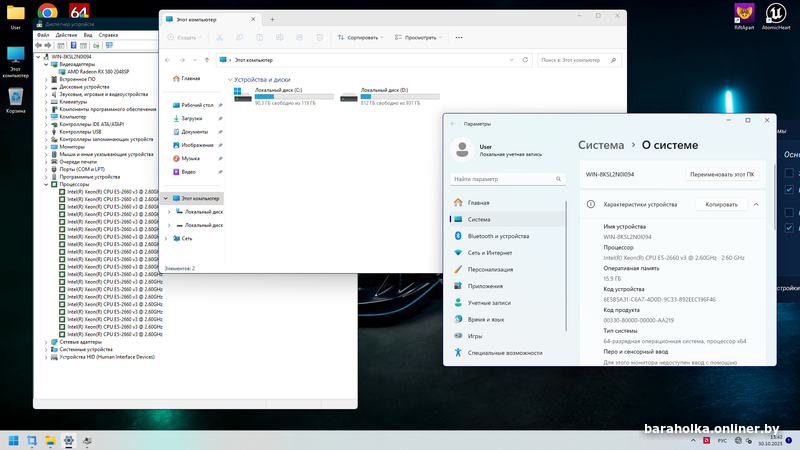Click the Windows Start button on taskbar
The image size is (800, 450).
coord(15,439)
